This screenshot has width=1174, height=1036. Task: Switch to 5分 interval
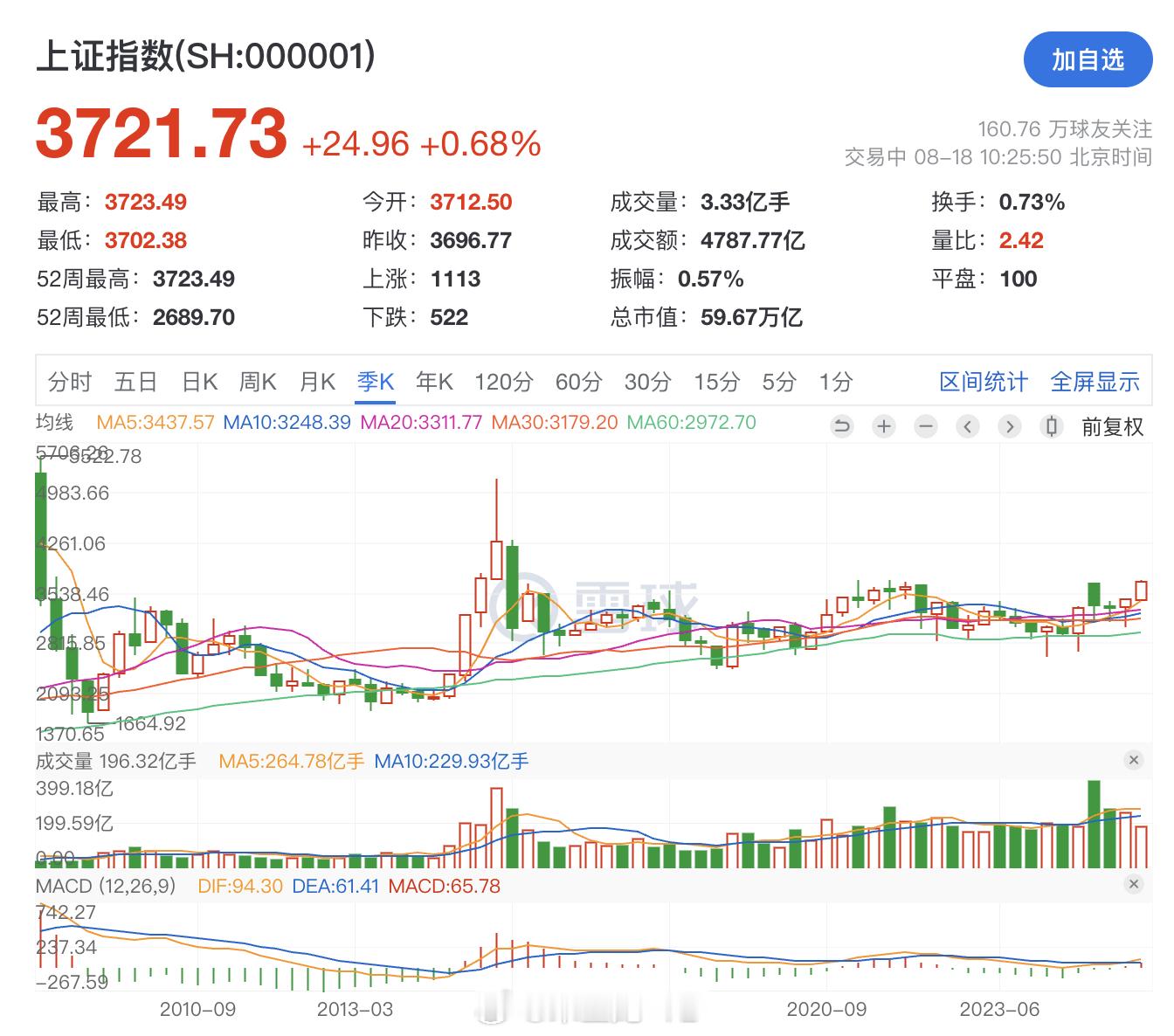pos(779,382)
